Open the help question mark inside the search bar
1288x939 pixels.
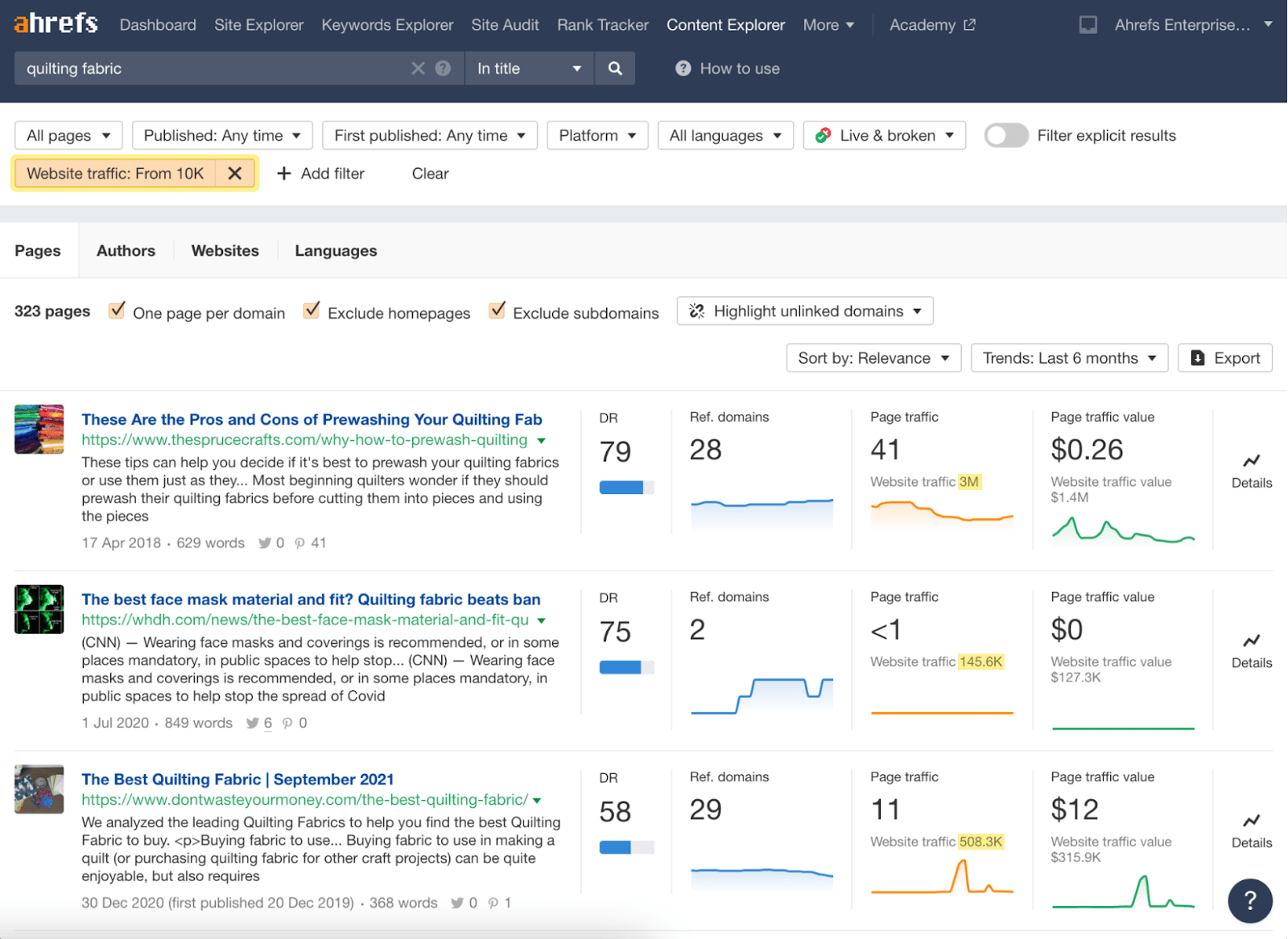point(441,68)
